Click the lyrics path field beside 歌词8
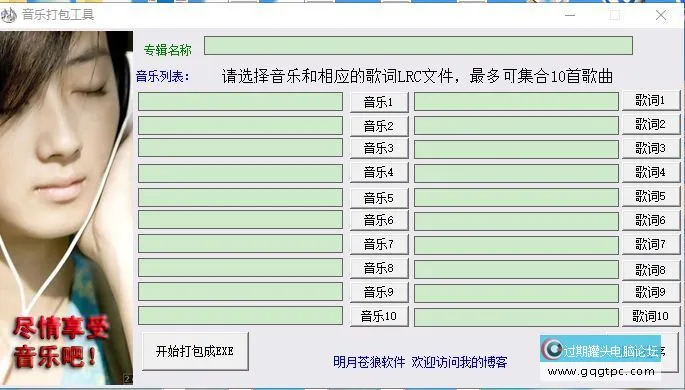Viewport: 685px width, 390px height. click(516, 269)
